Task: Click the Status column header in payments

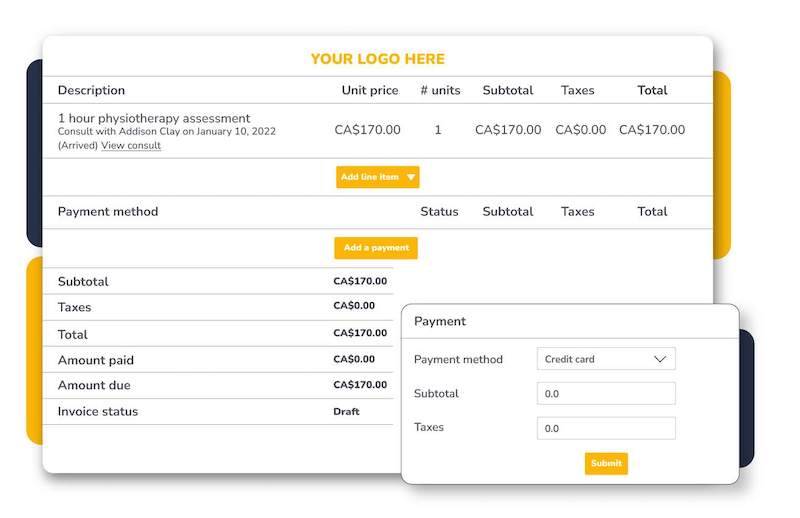Action: coord(439,212)
